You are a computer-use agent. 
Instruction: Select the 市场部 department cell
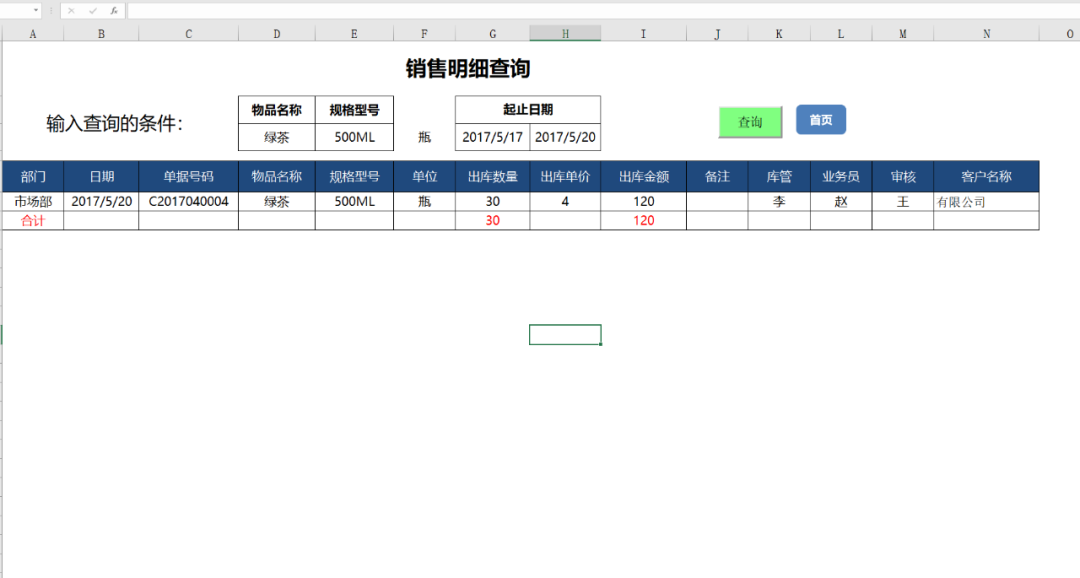coord(33,201)
